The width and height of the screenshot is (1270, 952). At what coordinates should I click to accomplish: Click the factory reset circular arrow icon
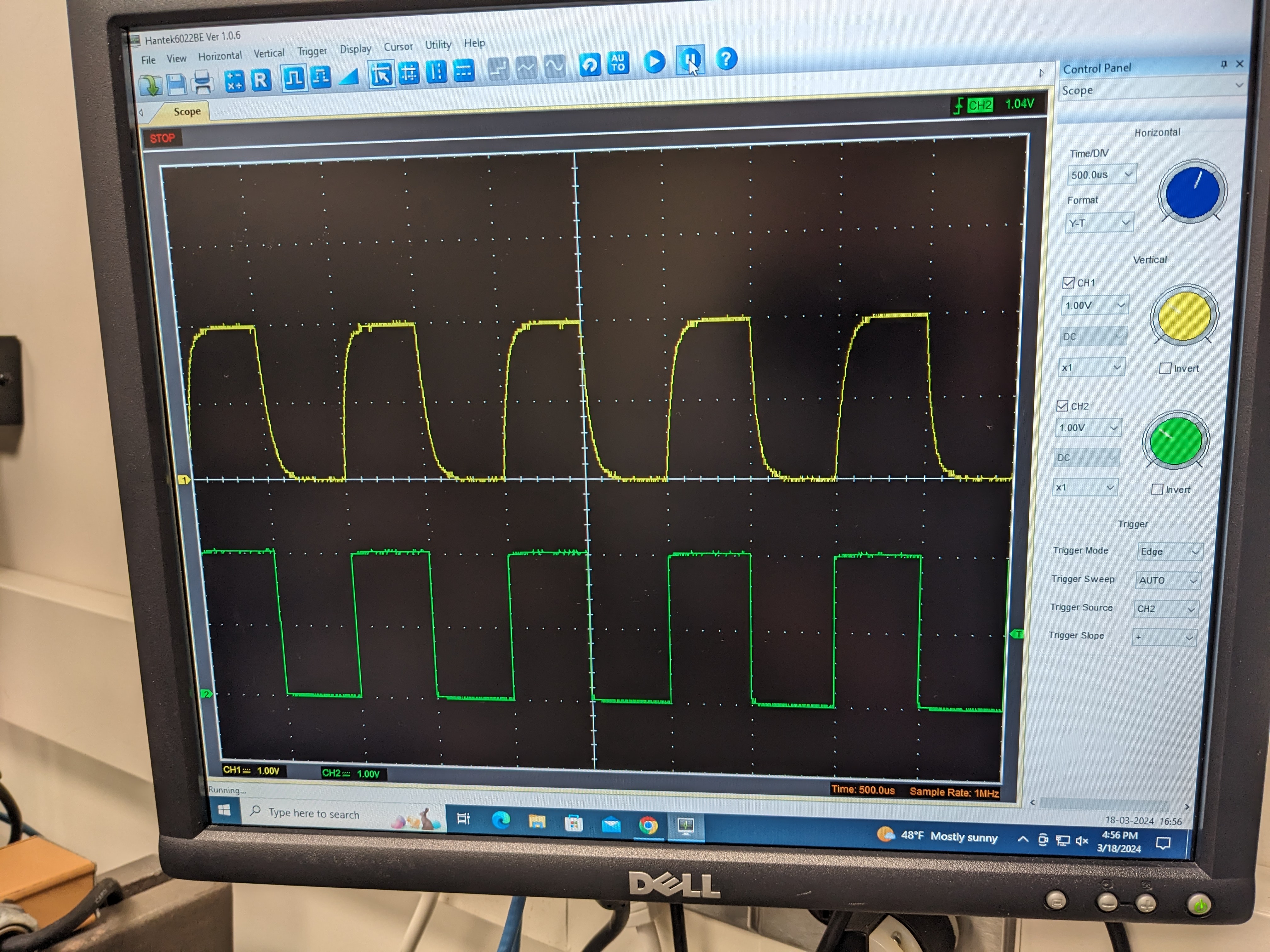pos(590,64)
